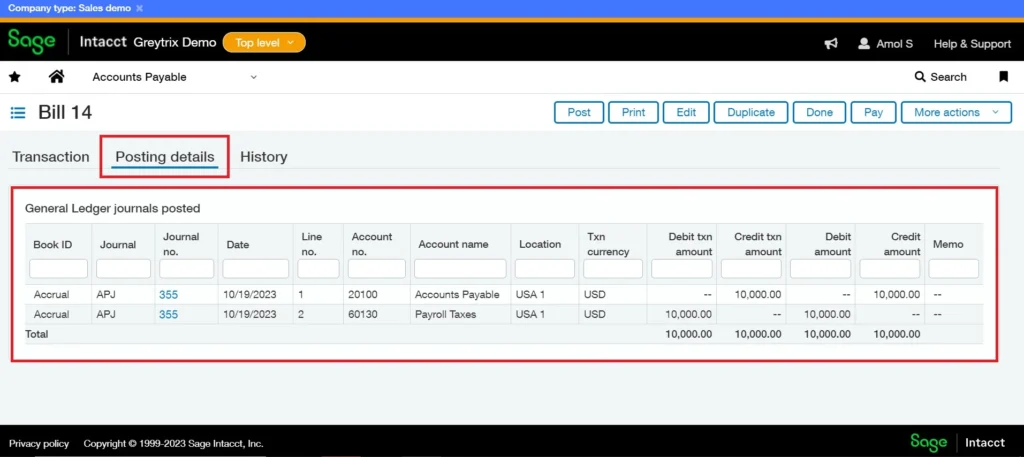Viewport: 1024px width, 457px height.
Task: Click the Post button
Action: [579, 113]
